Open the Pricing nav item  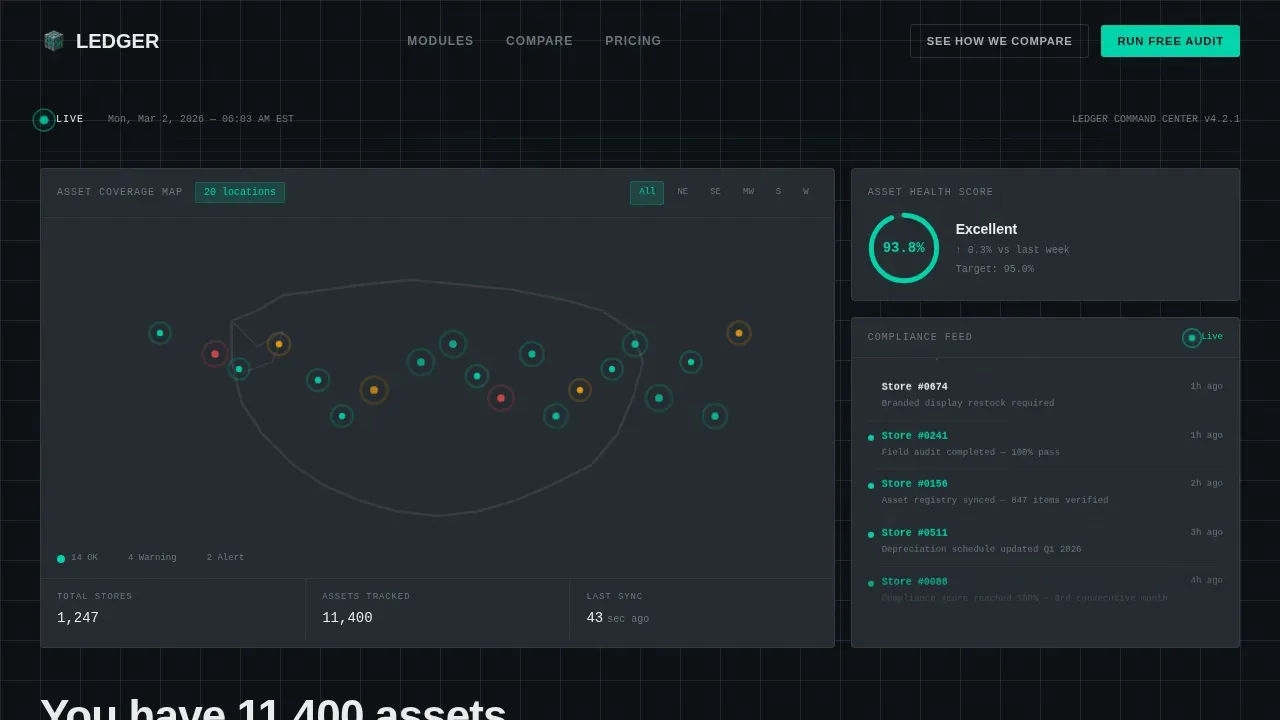633,41
